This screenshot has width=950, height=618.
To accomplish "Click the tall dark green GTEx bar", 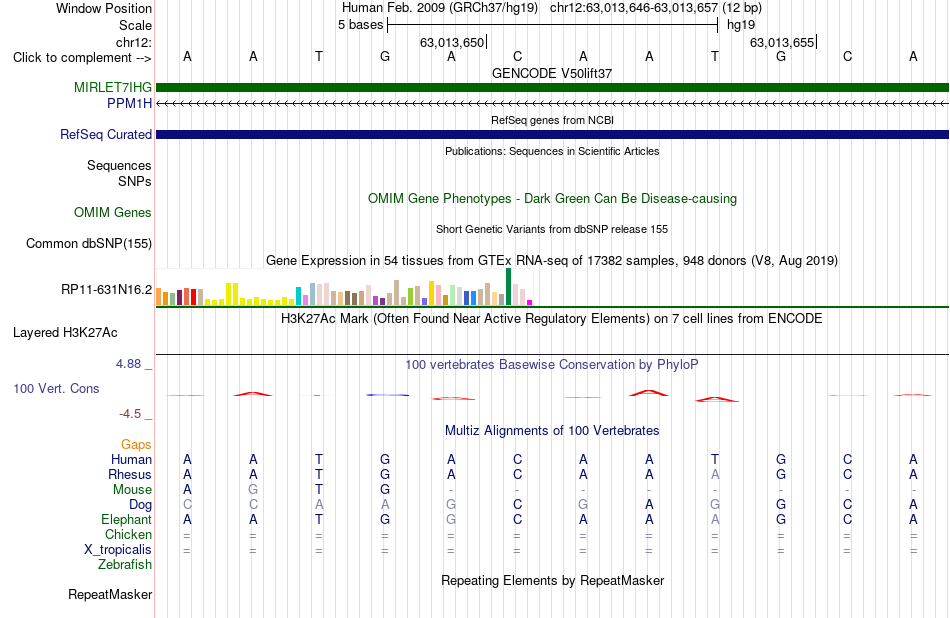I will [509, 287].
